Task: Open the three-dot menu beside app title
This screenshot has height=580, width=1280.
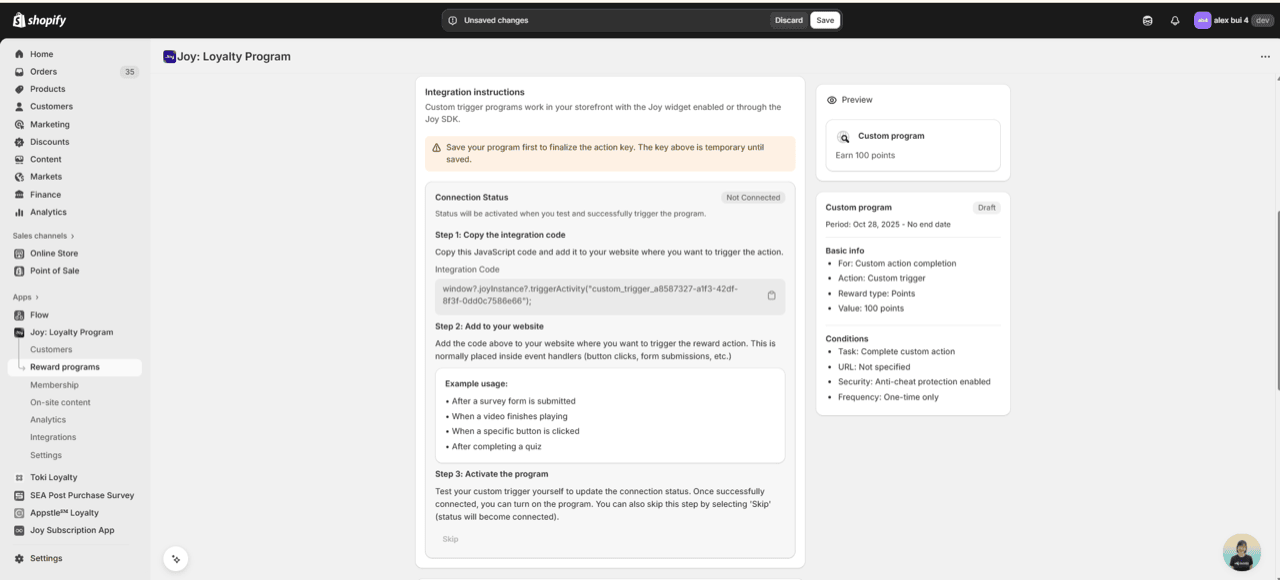Action: (x=1265, y=57)
